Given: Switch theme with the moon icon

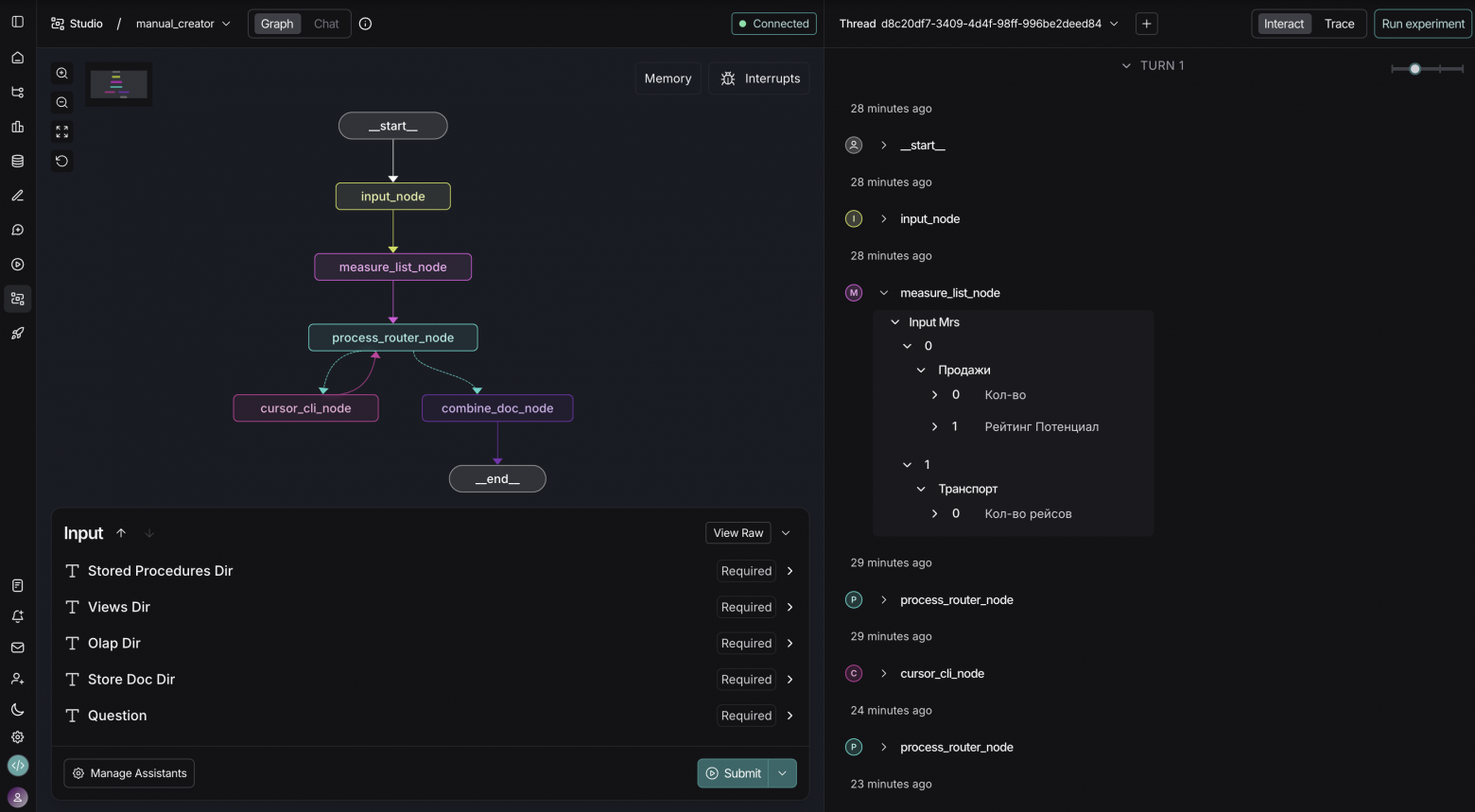Looking at the screenshot, I should tap(17, 710).
